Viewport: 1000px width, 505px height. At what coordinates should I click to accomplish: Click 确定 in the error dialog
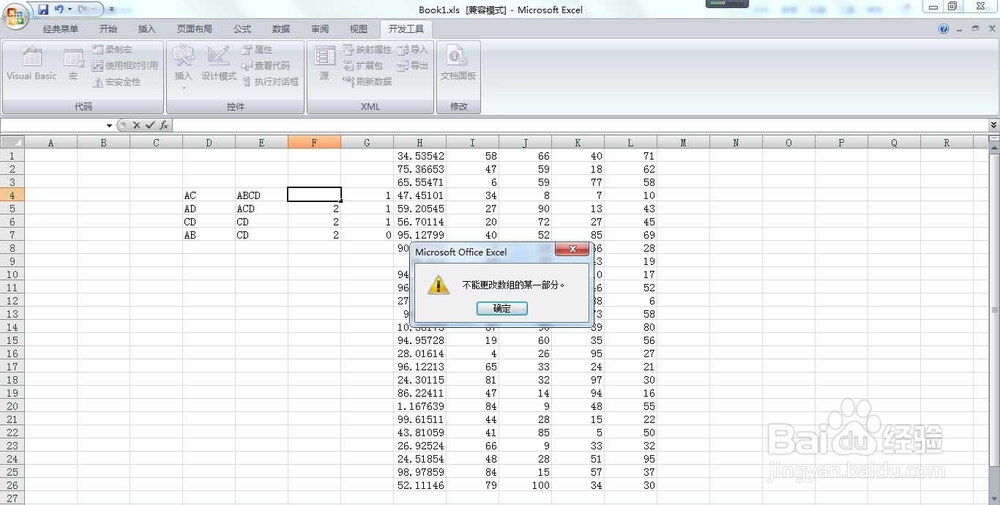tap(502, 309)
